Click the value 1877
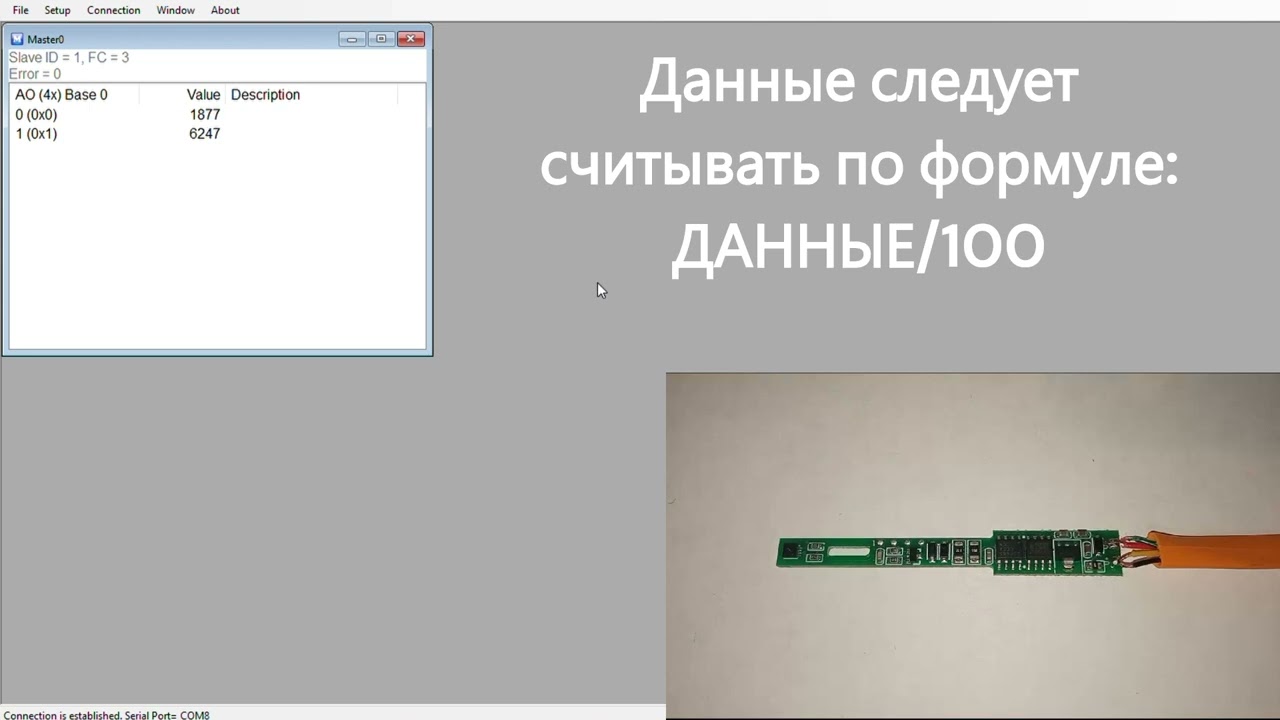This screenshot has width=1280, height=720. [205, 115]
